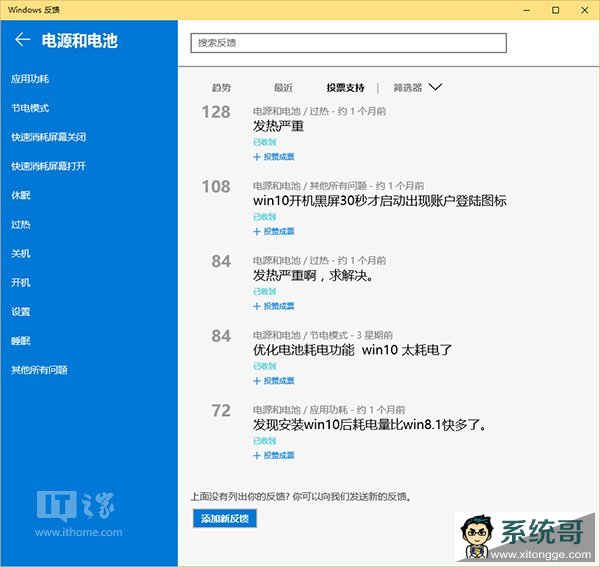Open the 发热严重啊，求解决。 feedback

313,275
